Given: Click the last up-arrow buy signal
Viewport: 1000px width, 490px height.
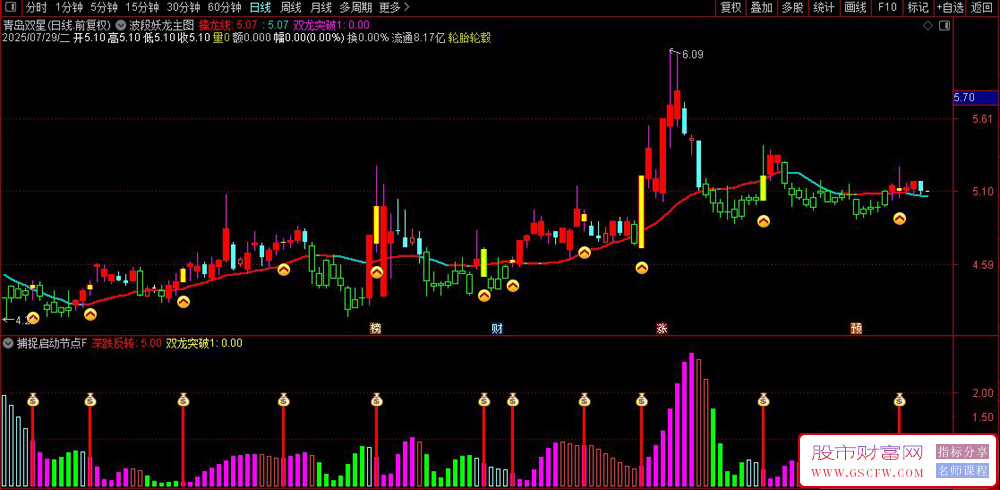Looking at the screenshot, I should [x=899, y=219].
